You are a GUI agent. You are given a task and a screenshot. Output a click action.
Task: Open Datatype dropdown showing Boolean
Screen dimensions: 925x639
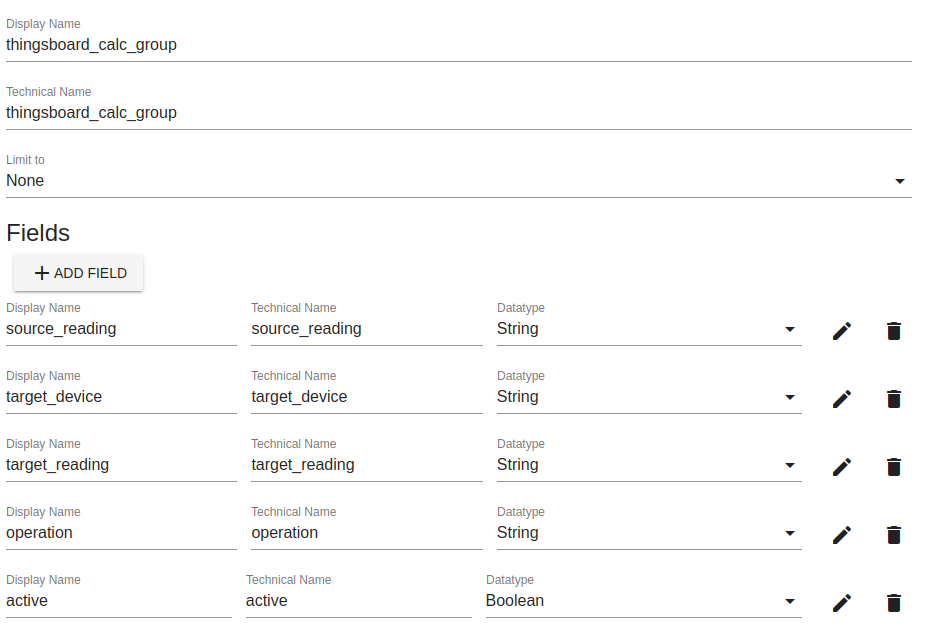642,601
